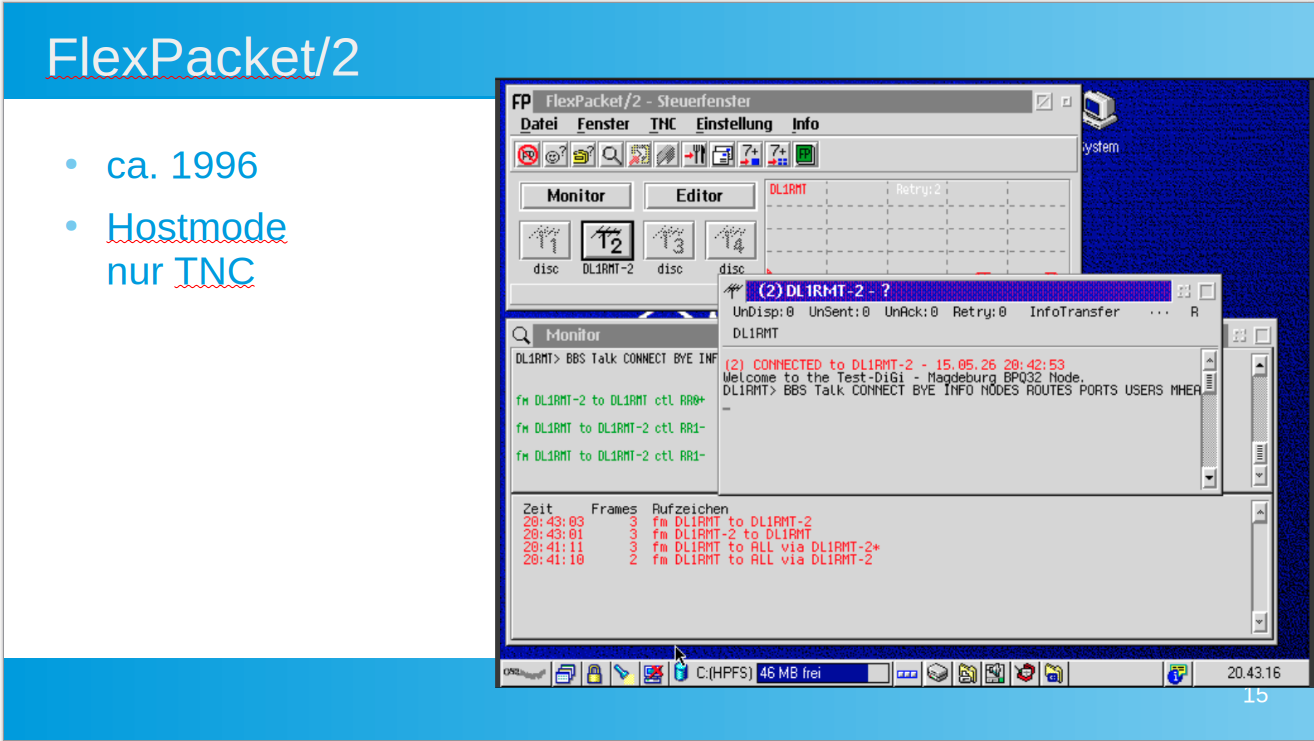The width and height of the screenshot is (1314, 741).
Task: Click the second 7+ toolbar icon with grid
Action: (x=777, y=154)
